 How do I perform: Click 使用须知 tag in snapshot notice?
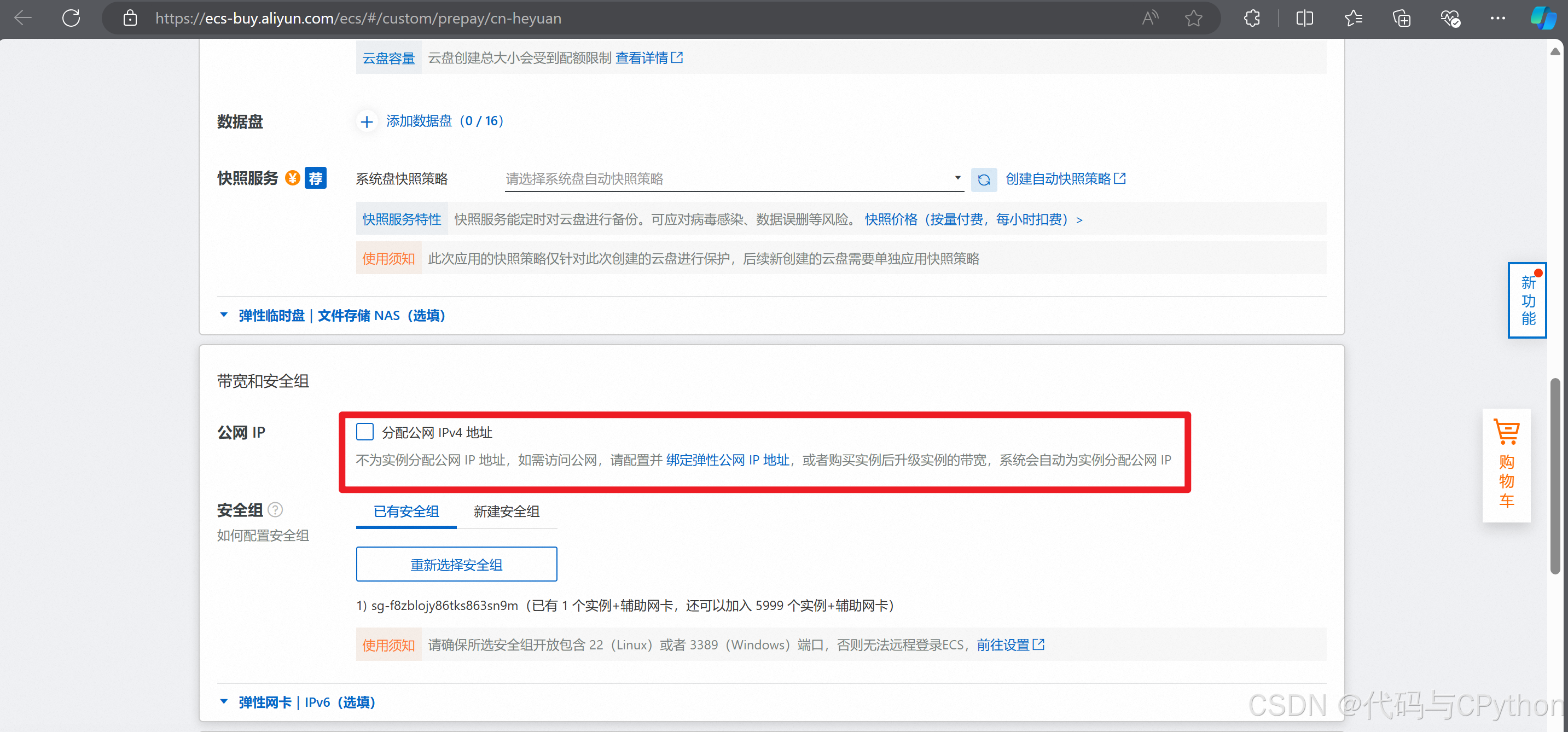(388, 258)
